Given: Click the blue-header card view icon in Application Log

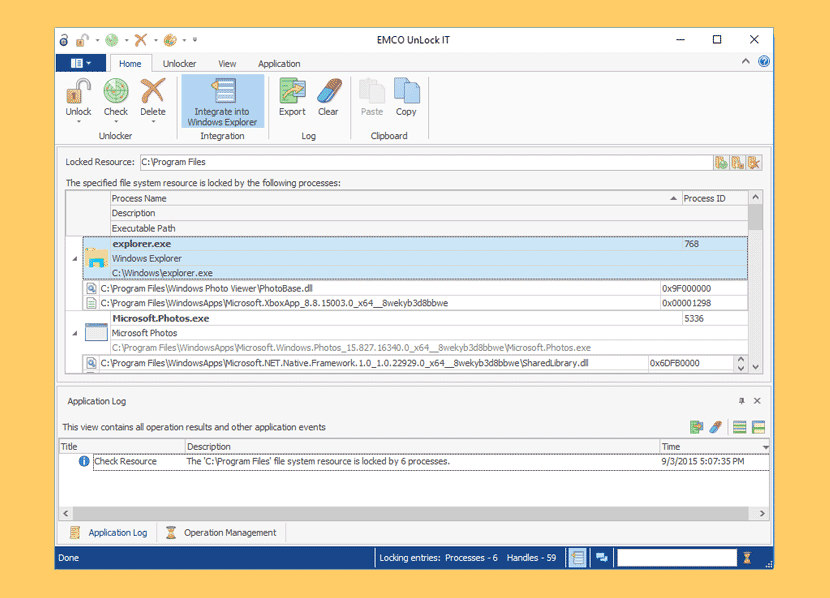Looking at the screenshot, I should [x=759, y=427].
